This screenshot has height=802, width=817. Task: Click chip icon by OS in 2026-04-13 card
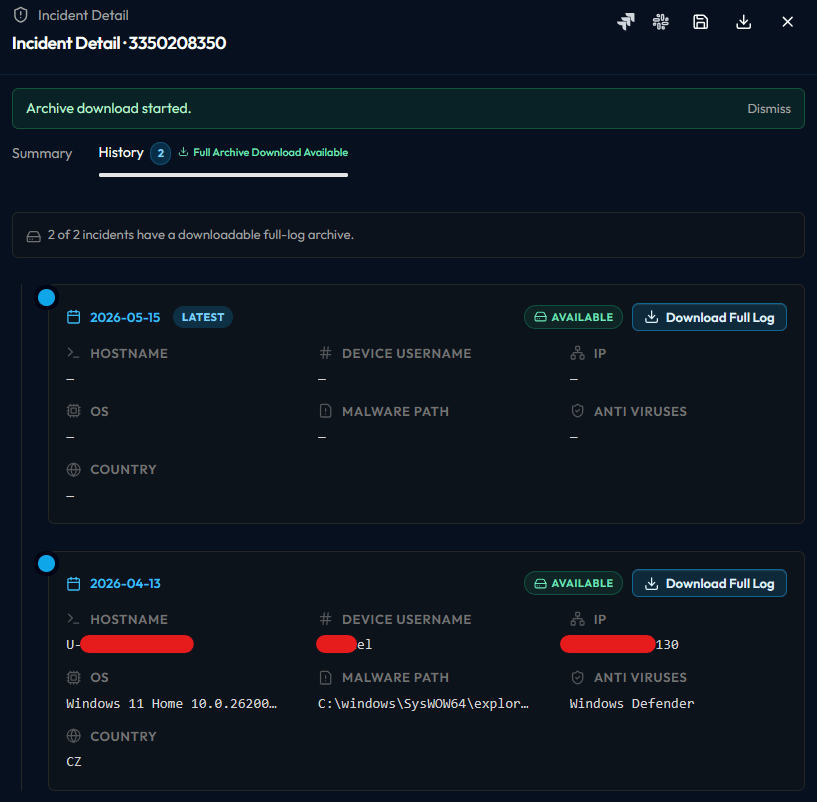pos(73,677)
